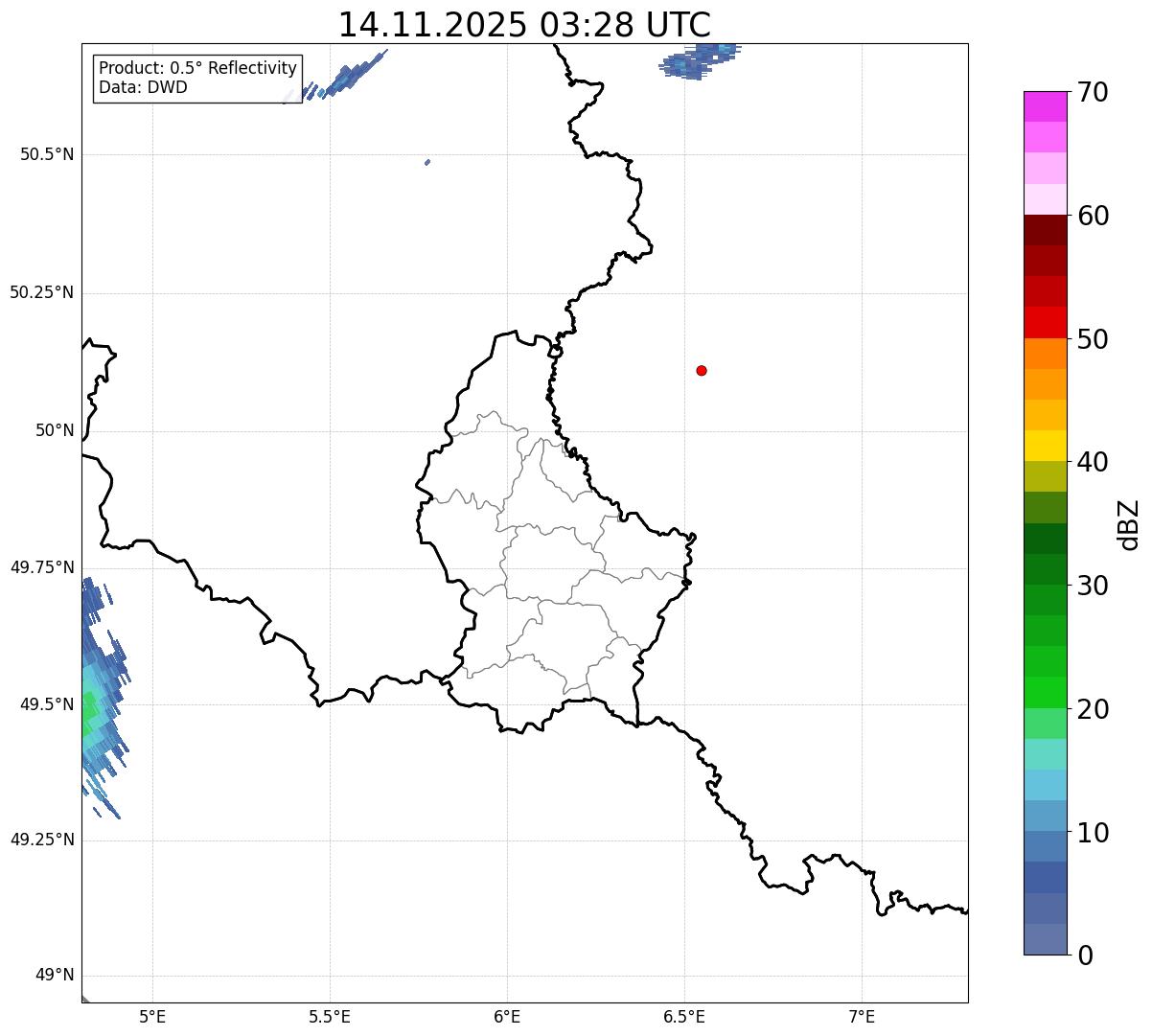Click the colorbar tick label "50"

coord(1092,339)
